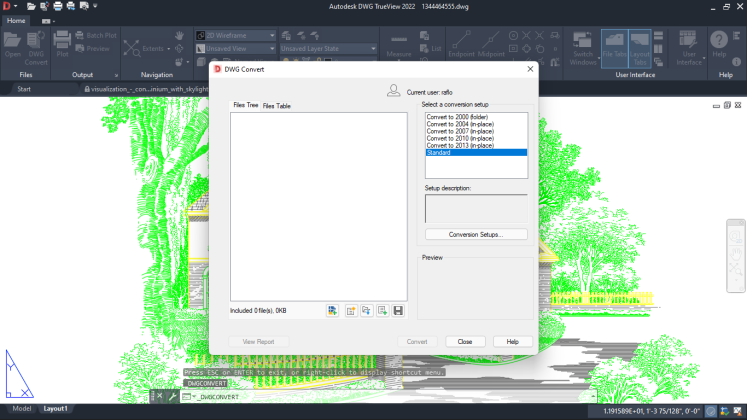Click the Plot Preview icon in quick access toolbar

(84, 6)
